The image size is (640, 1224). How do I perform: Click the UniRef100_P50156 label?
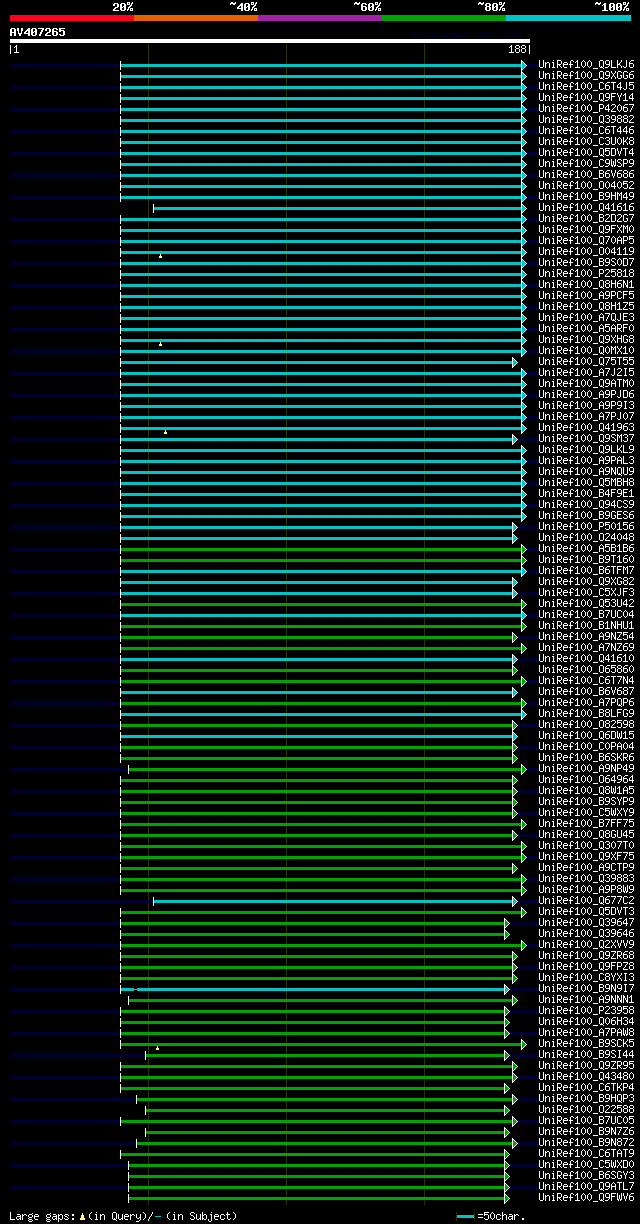(x=586, y=527)
